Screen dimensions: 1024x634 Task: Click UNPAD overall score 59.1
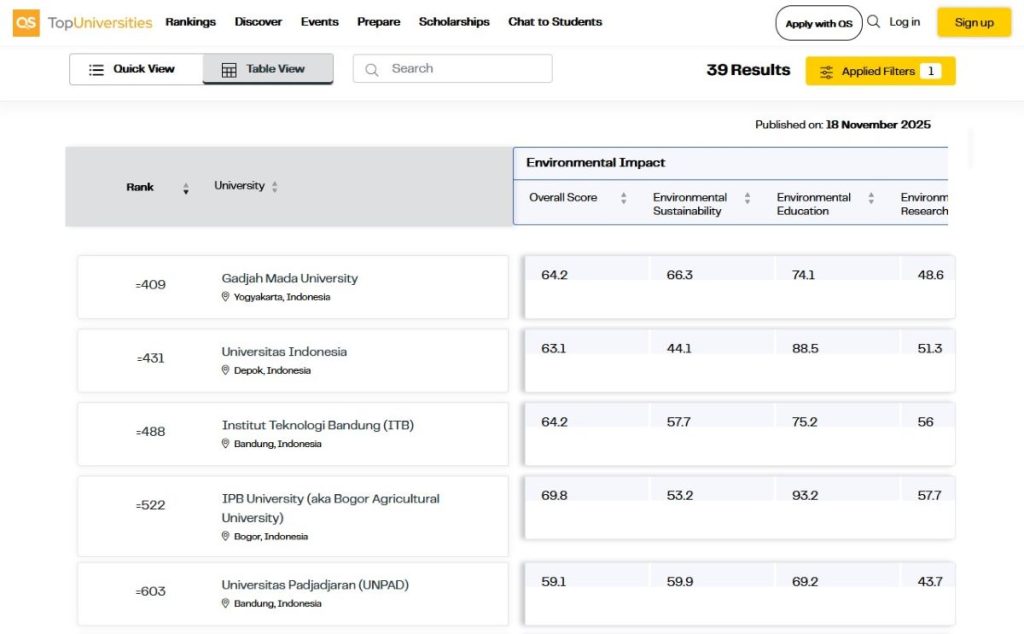click(x=553, y=582)
